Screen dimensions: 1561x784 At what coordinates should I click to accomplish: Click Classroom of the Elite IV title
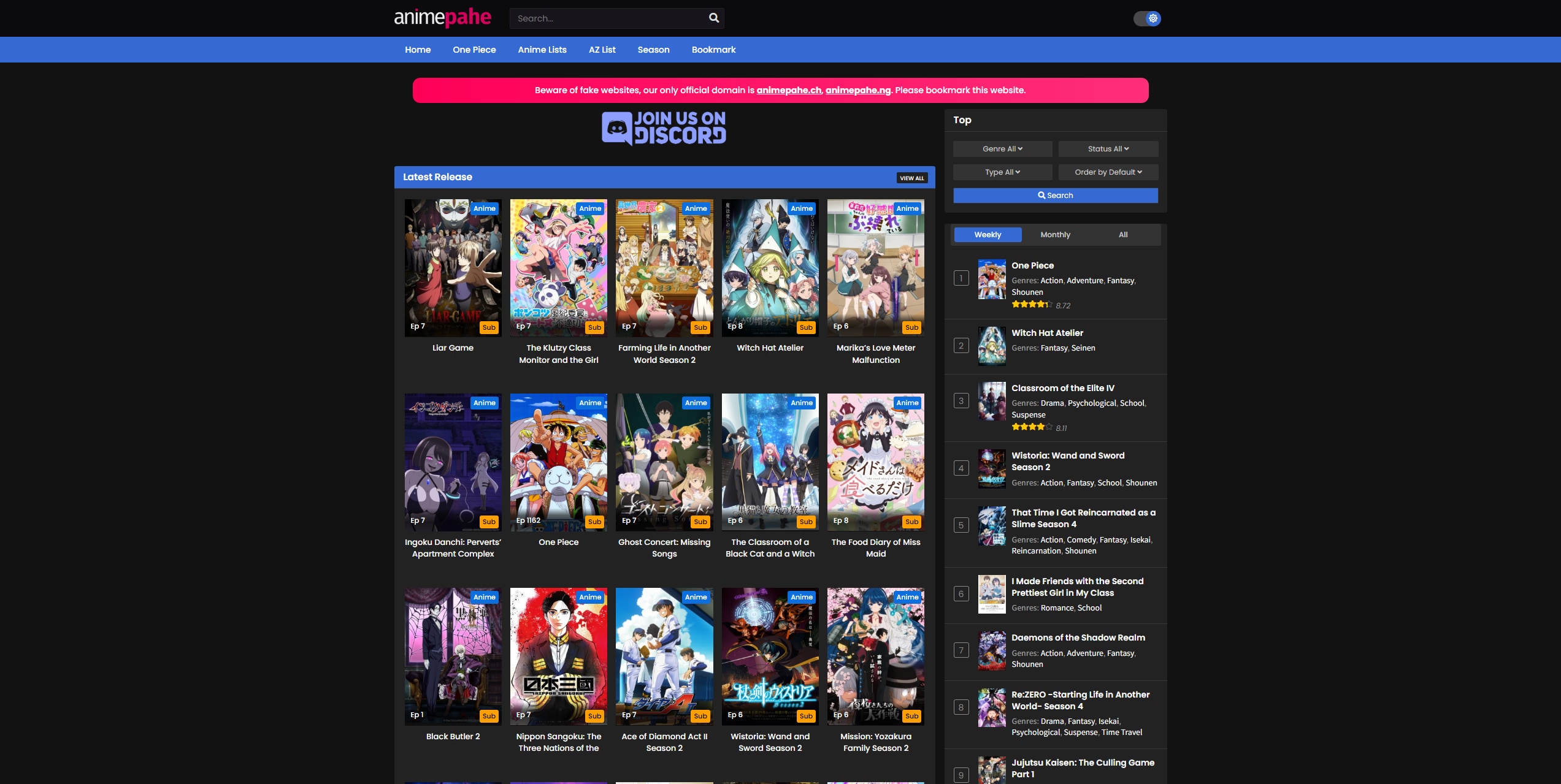coord(1063,388)
